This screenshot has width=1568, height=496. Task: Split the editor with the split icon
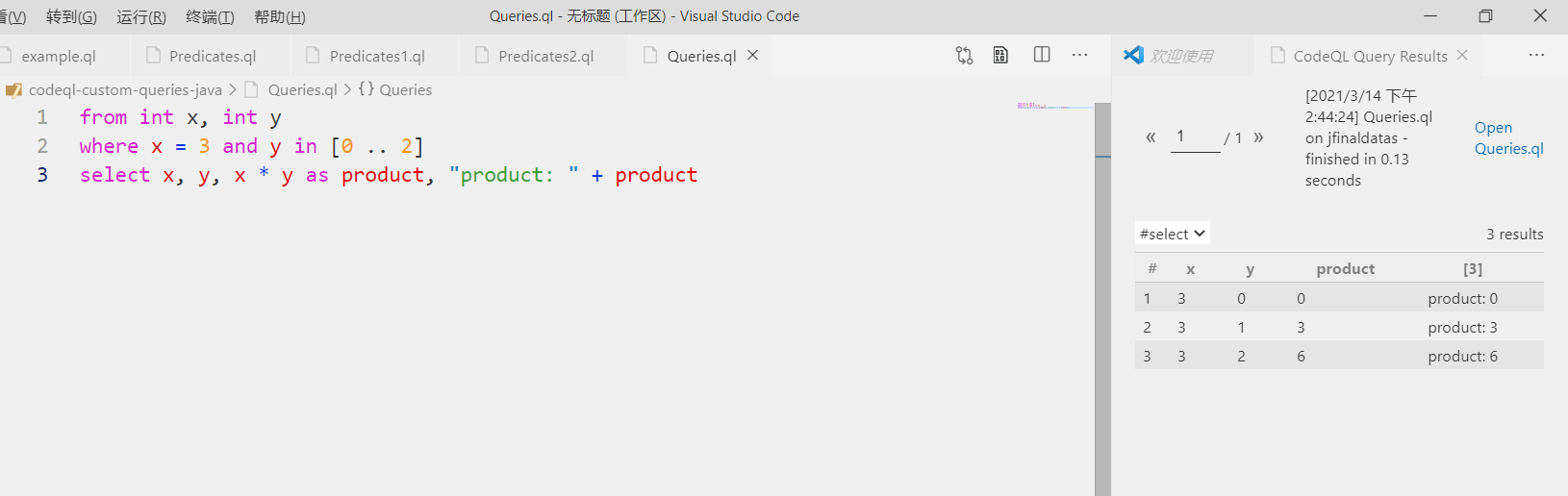(1042, 55)
